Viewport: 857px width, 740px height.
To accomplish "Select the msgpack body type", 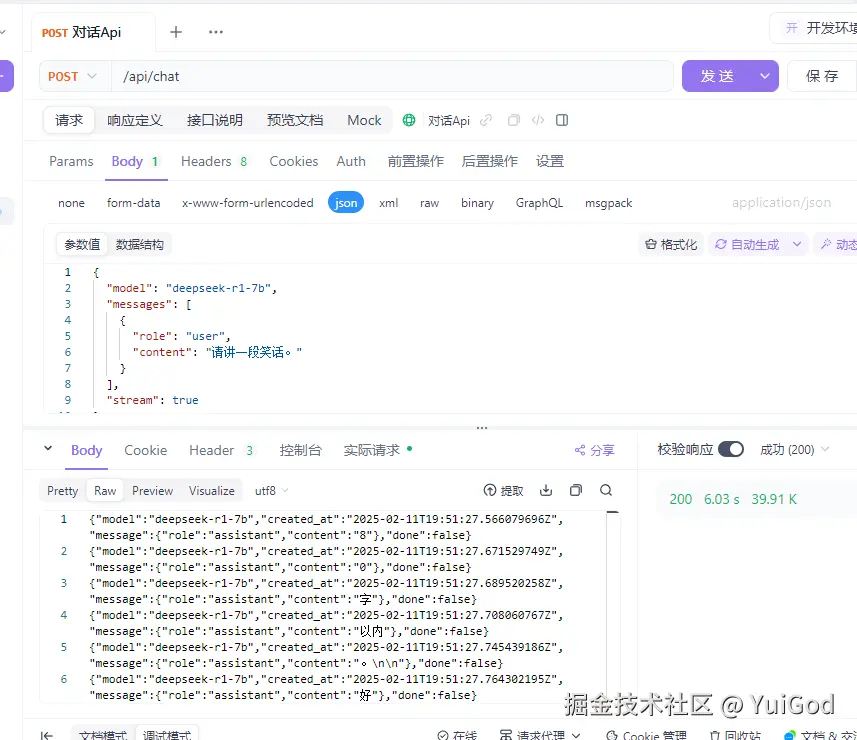I will (608, 203).
